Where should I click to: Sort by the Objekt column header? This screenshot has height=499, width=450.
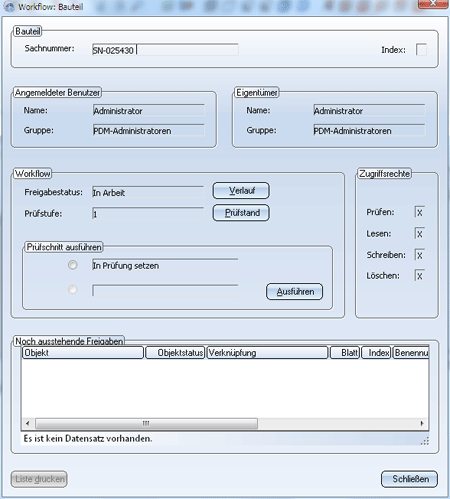pyautogui.click(x=83, y=353)
